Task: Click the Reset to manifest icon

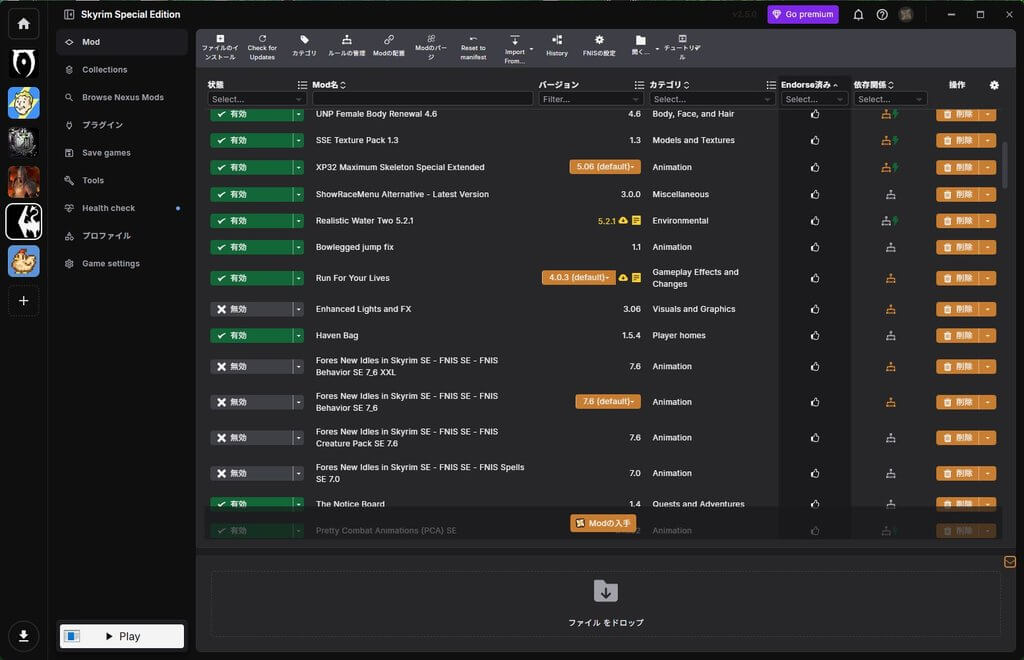Action: click(473, 39)
